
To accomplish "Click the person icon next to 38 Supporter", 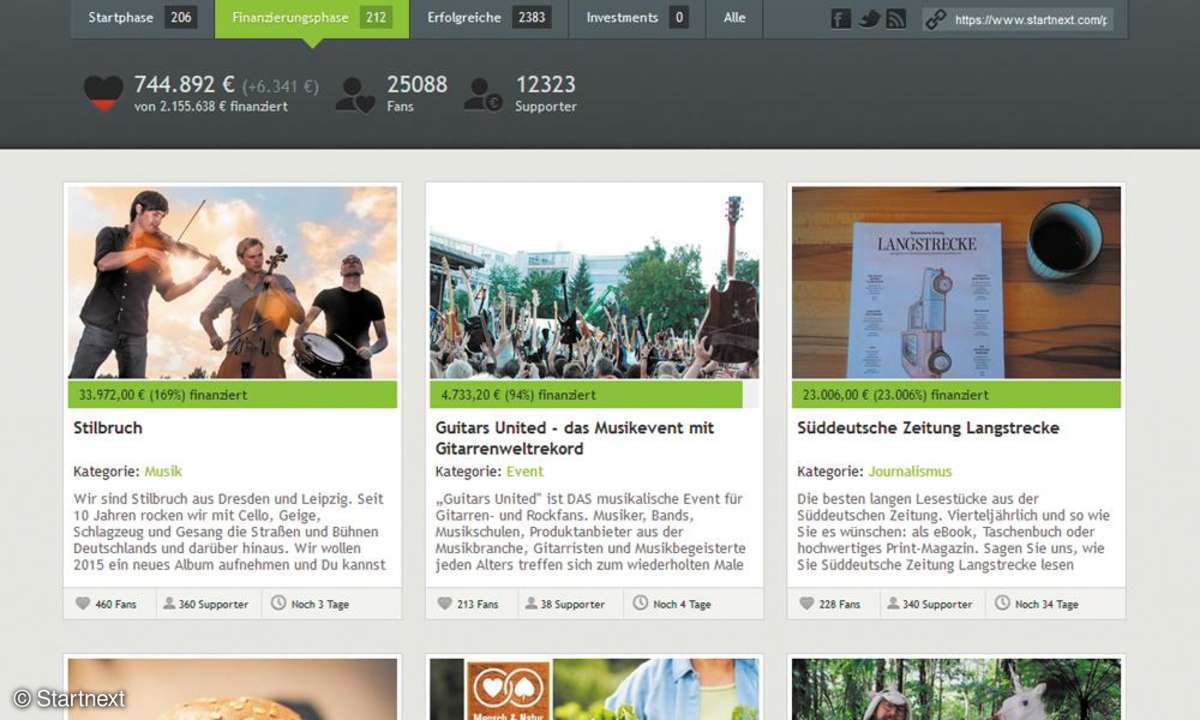I will pyautogui.click(x=531, y=604).
